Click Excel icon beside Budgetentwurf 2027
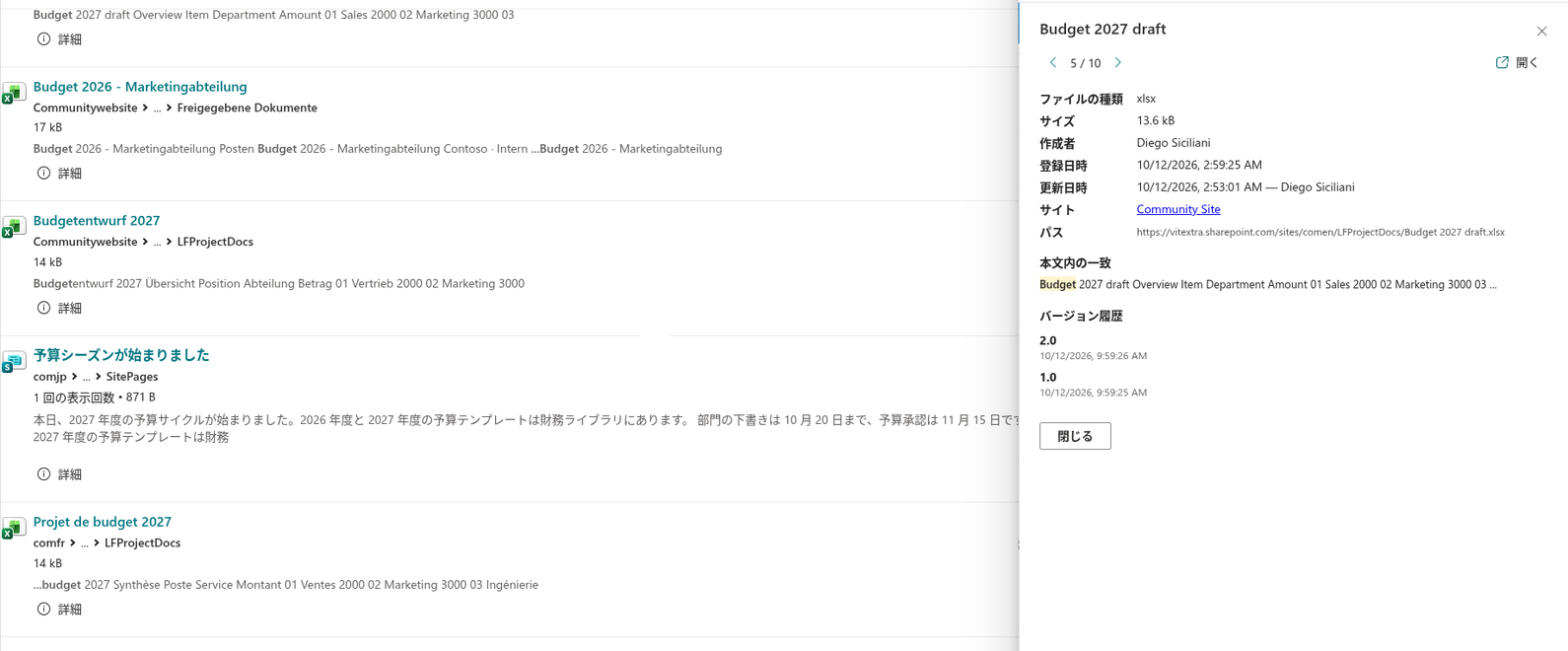1568x651 pixels. click(x=13, y=228)
